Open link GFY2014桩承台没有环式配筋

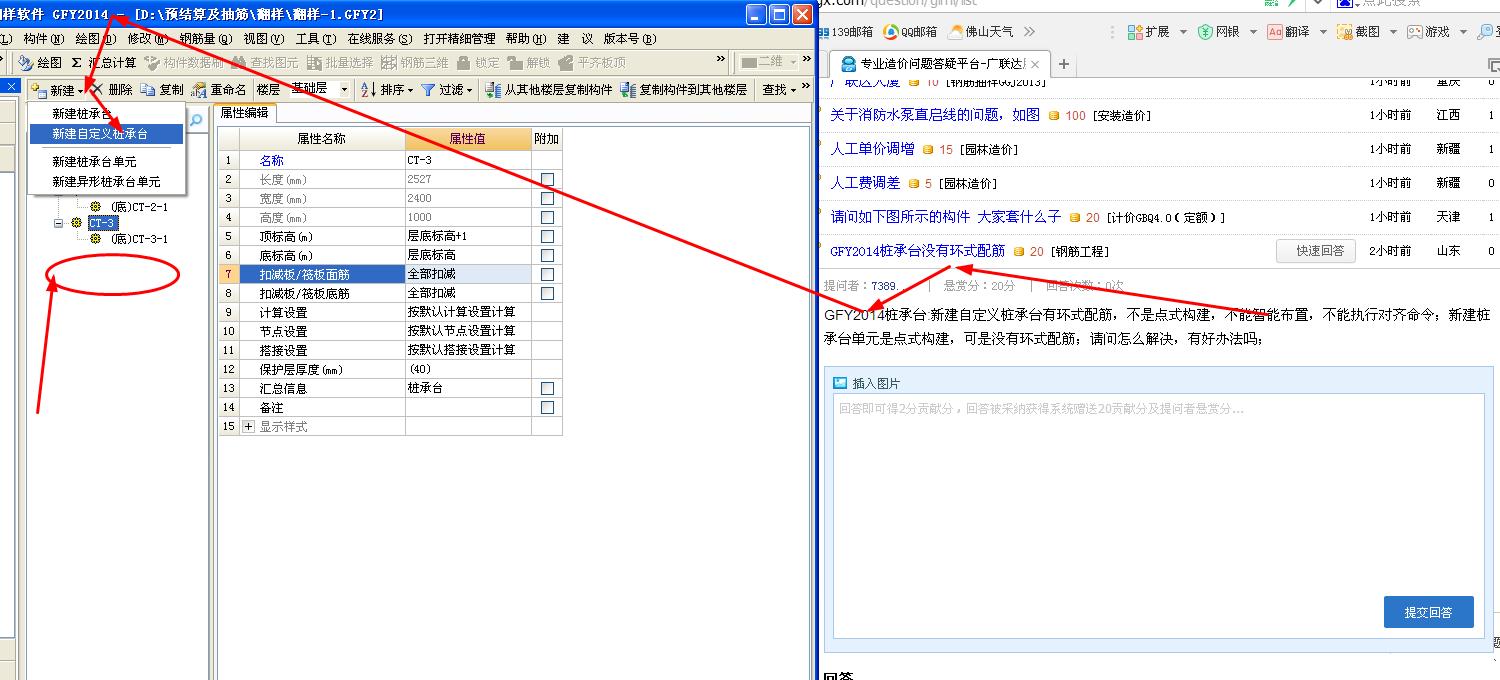pos(917,251)
